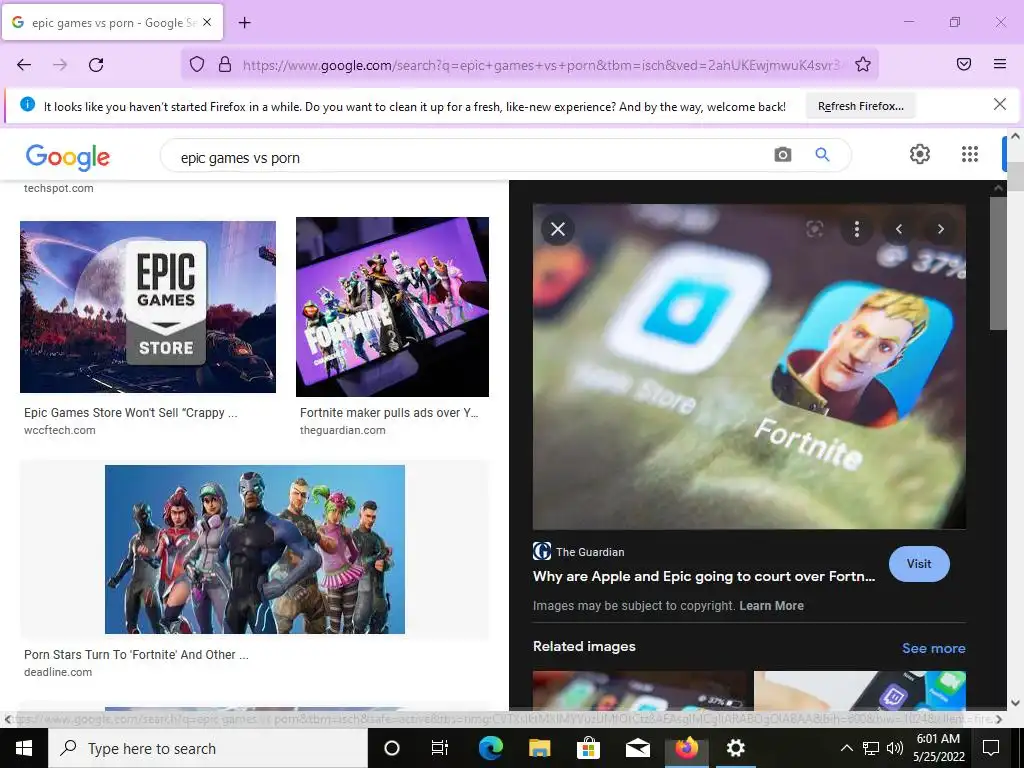Click the taskbar search box
1024x768 pixels.
(x=208, y=748)
